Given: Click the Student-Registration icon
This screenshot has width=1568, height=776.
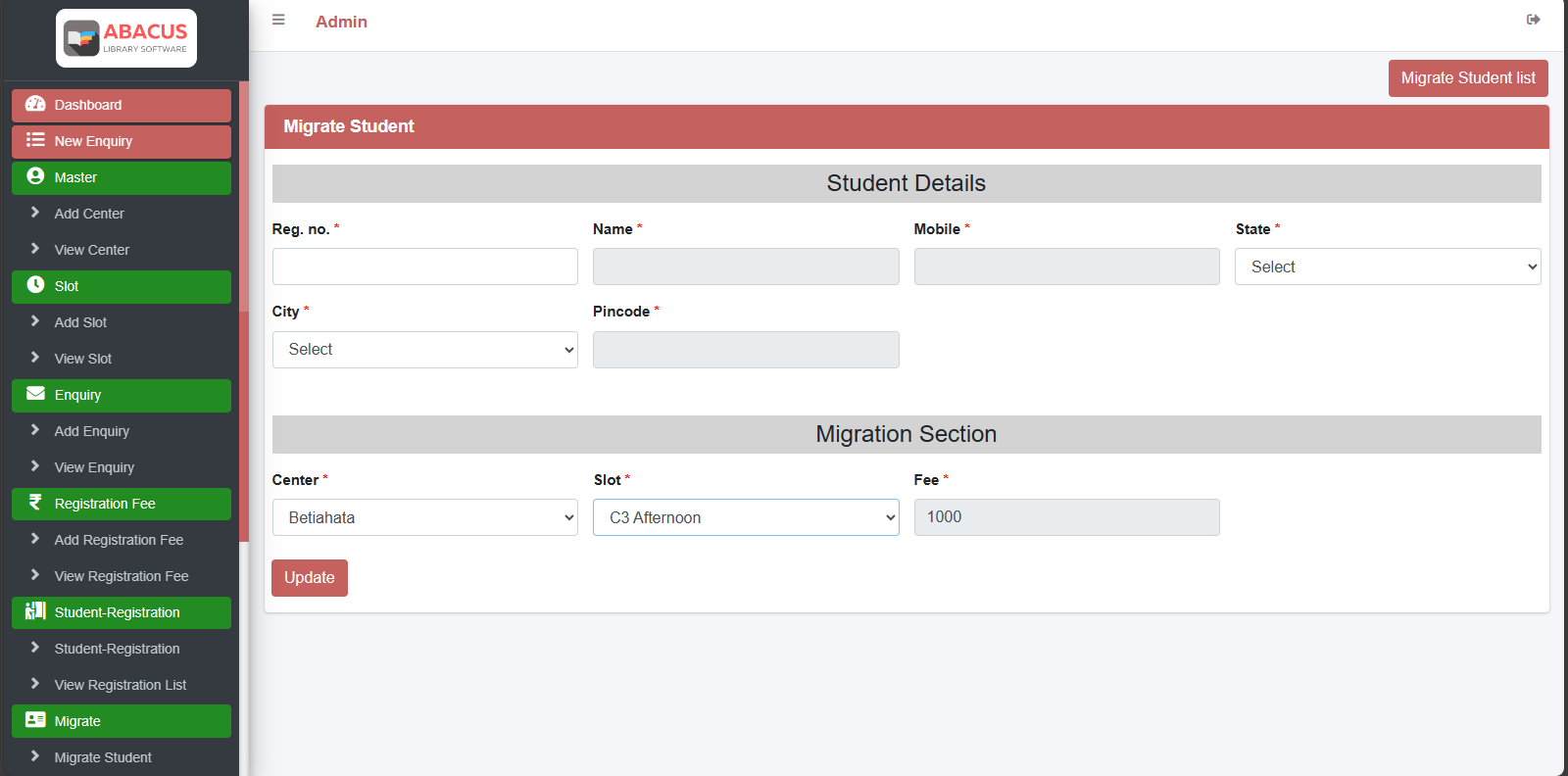Looking at the screenshot, I should pyautogui.click(x=35, y=611).
